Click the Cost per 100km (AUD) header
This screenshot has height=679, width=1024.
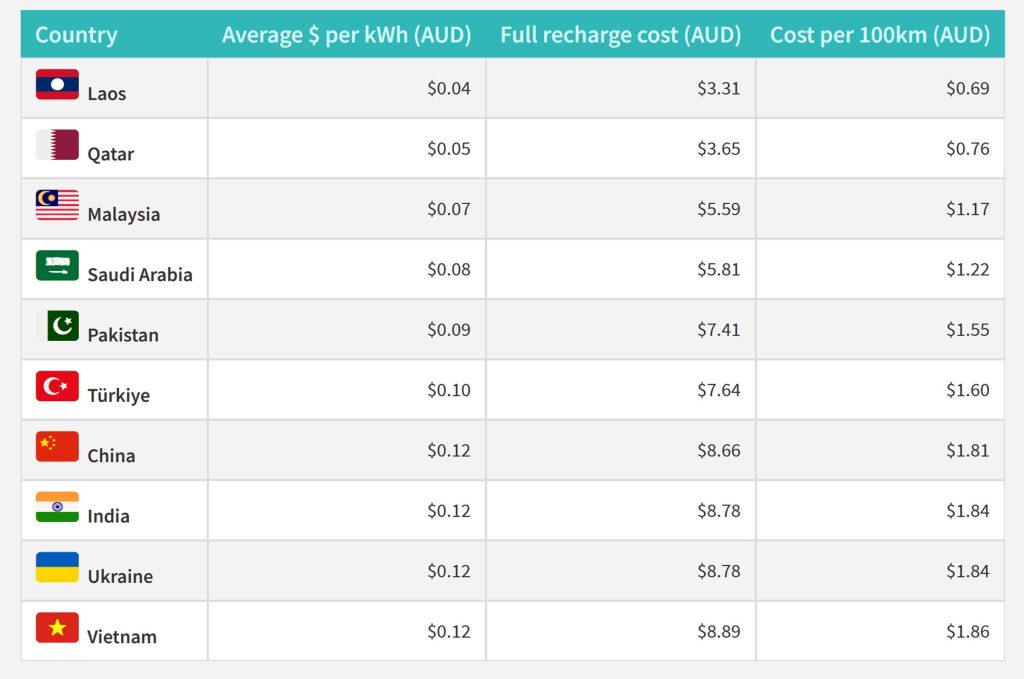(880, 35)
